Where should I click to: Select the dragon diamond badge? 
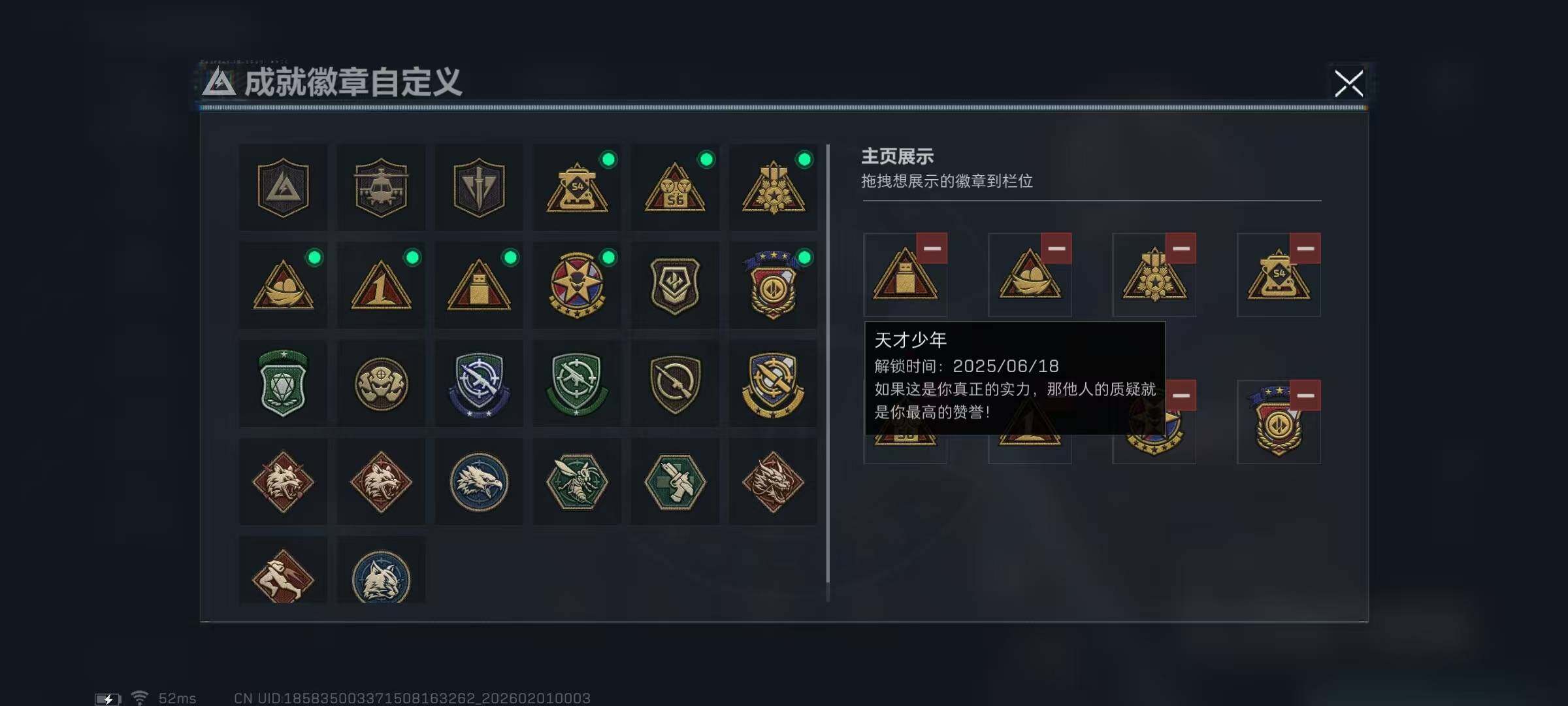[773, 482]
